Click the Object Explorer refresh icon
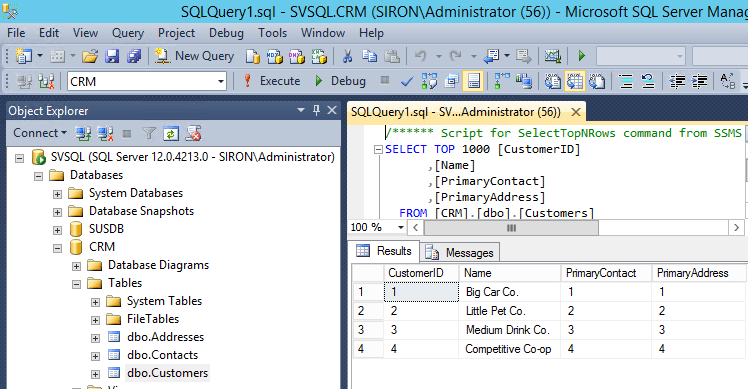 click(x=171, y=134)
